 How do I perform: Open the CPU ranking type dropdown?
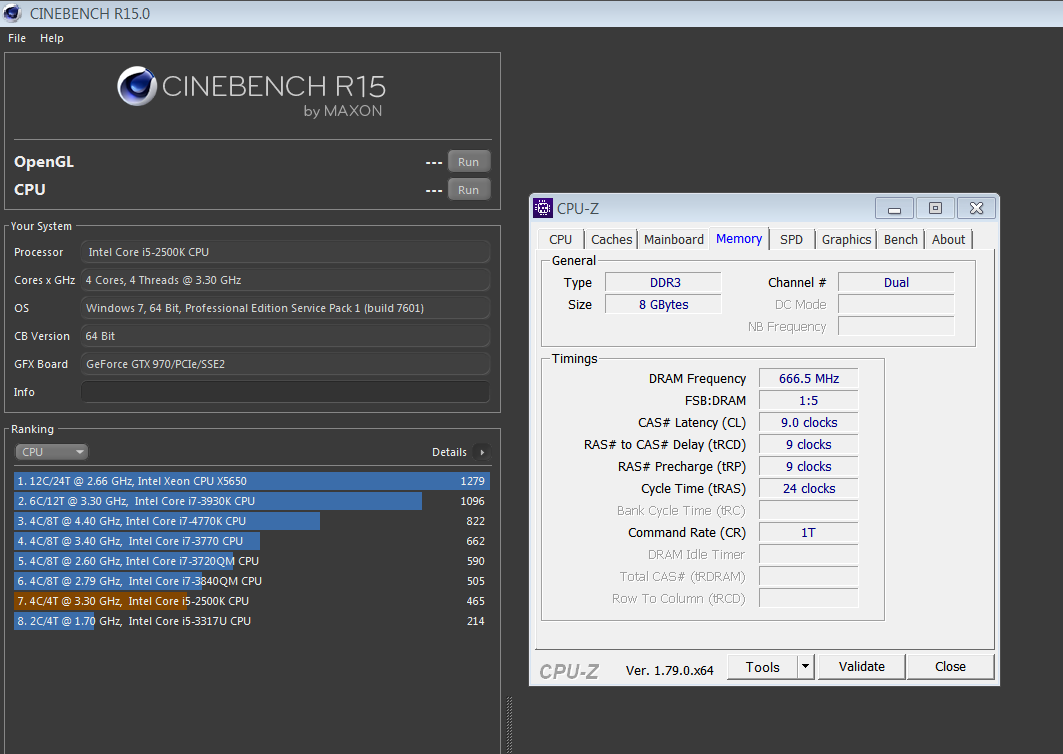tap(52, 452)
